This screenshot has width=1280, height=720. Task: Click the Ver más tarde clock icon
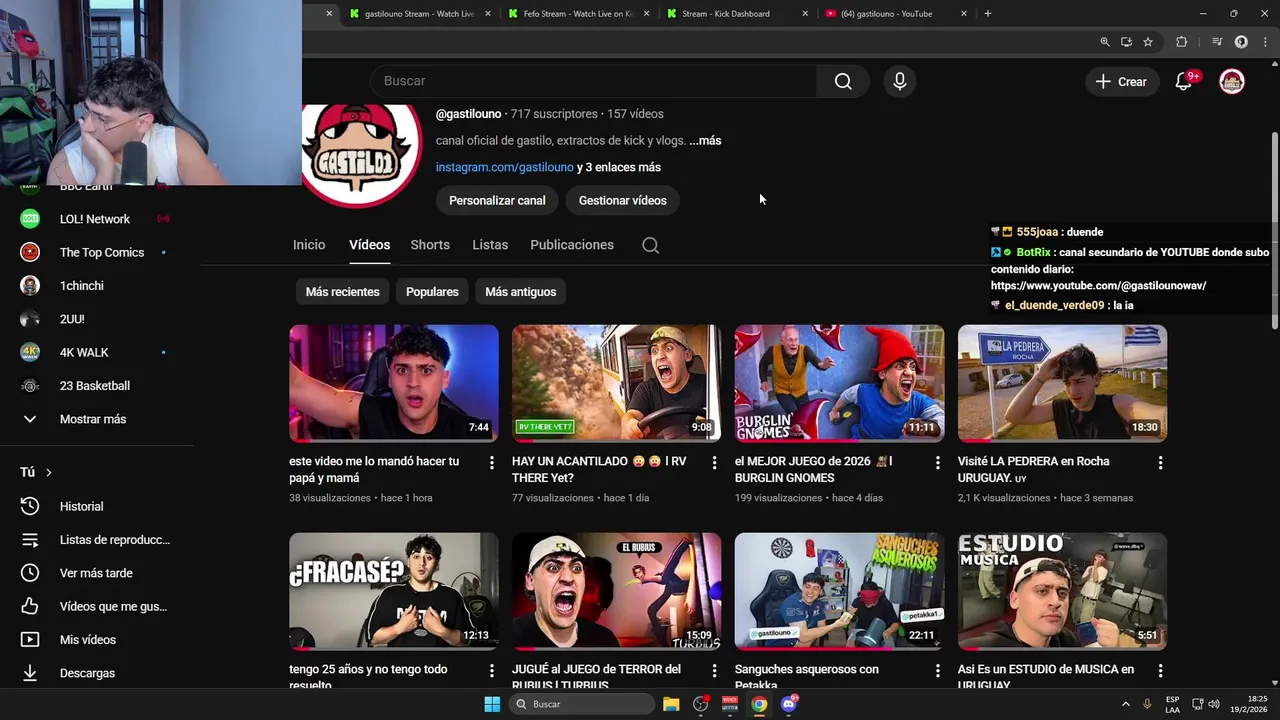point(30,573)
